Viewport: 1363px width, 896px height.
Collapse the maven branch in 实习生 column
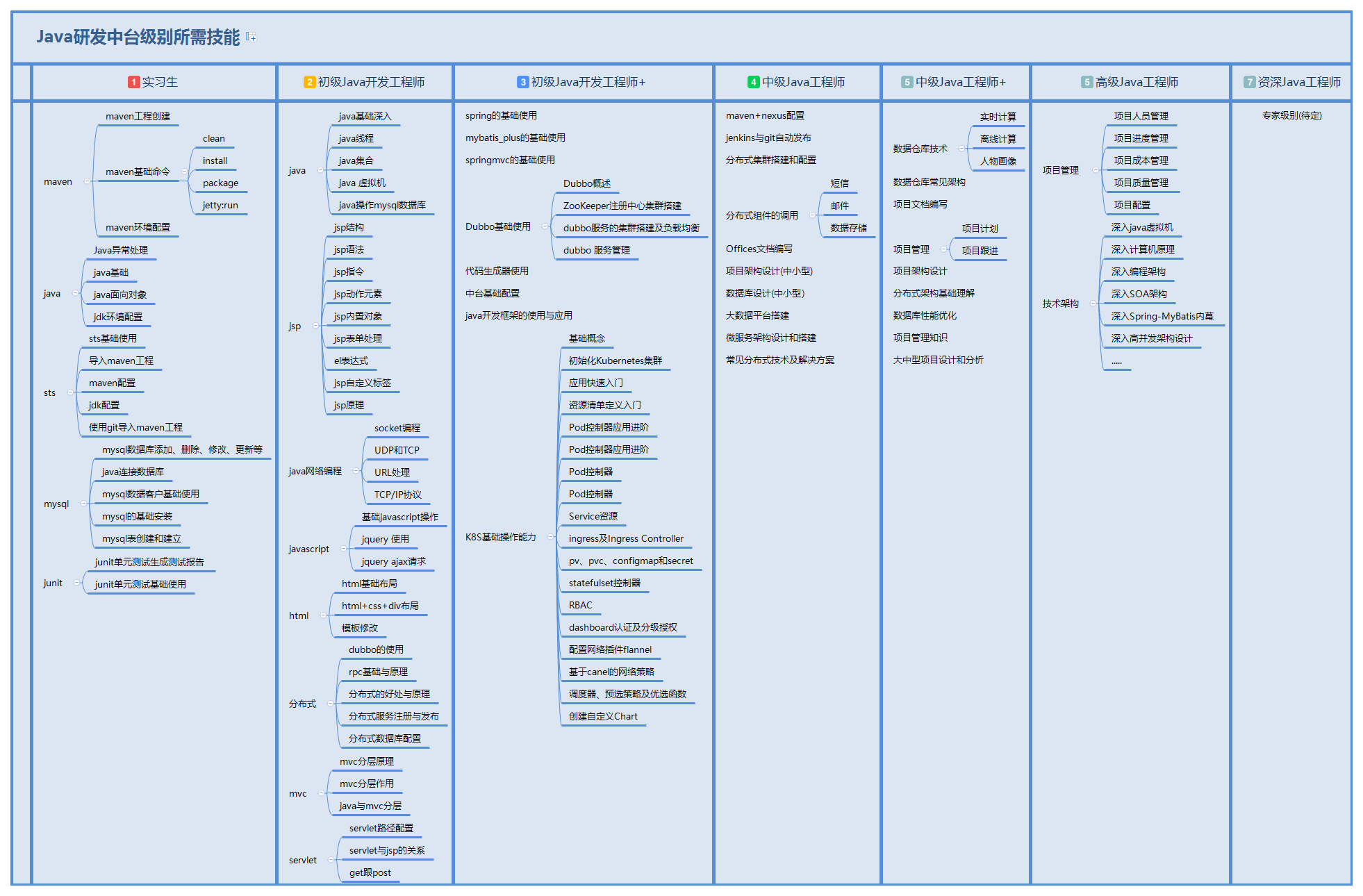point(87,181)
